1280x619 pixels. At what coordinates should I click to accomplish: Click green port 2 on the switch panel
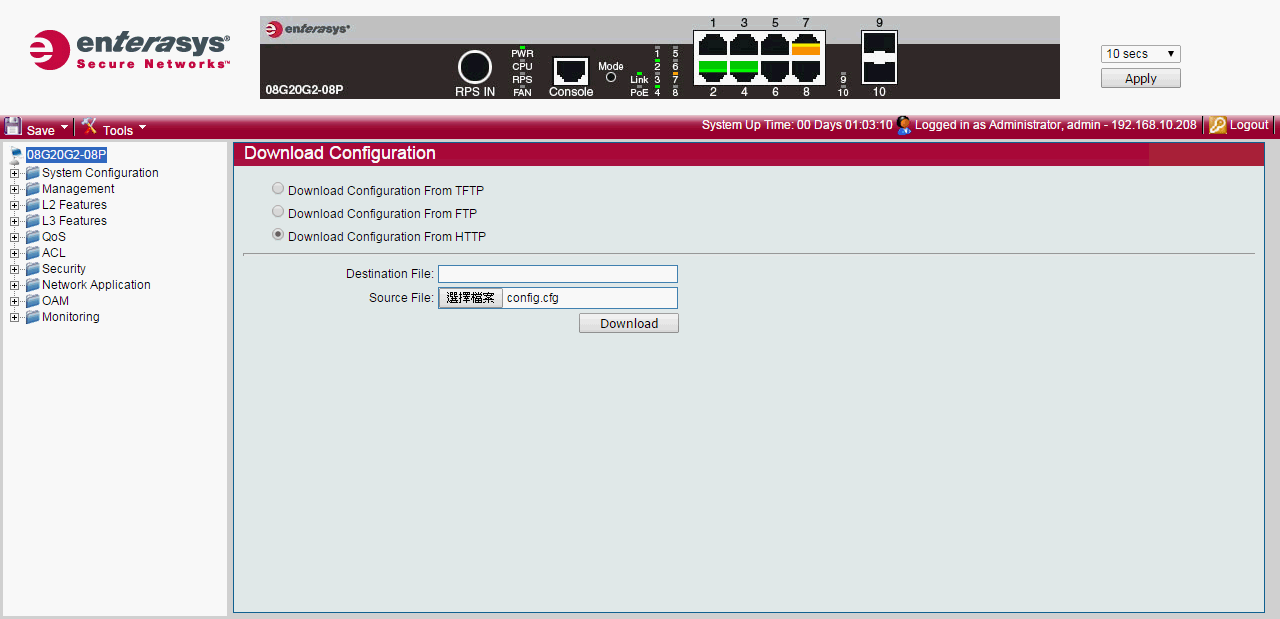tap(713, 69)
